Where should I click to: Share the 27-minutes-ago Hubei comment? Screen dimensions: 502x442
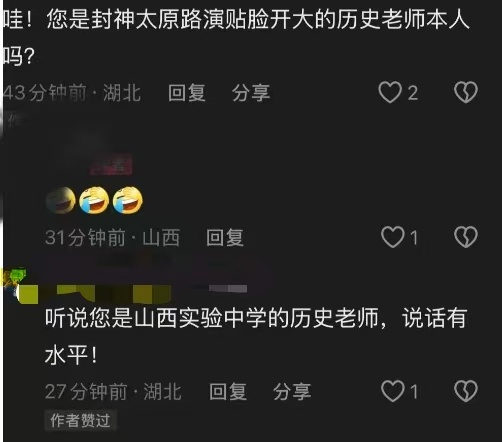[292, 391]
